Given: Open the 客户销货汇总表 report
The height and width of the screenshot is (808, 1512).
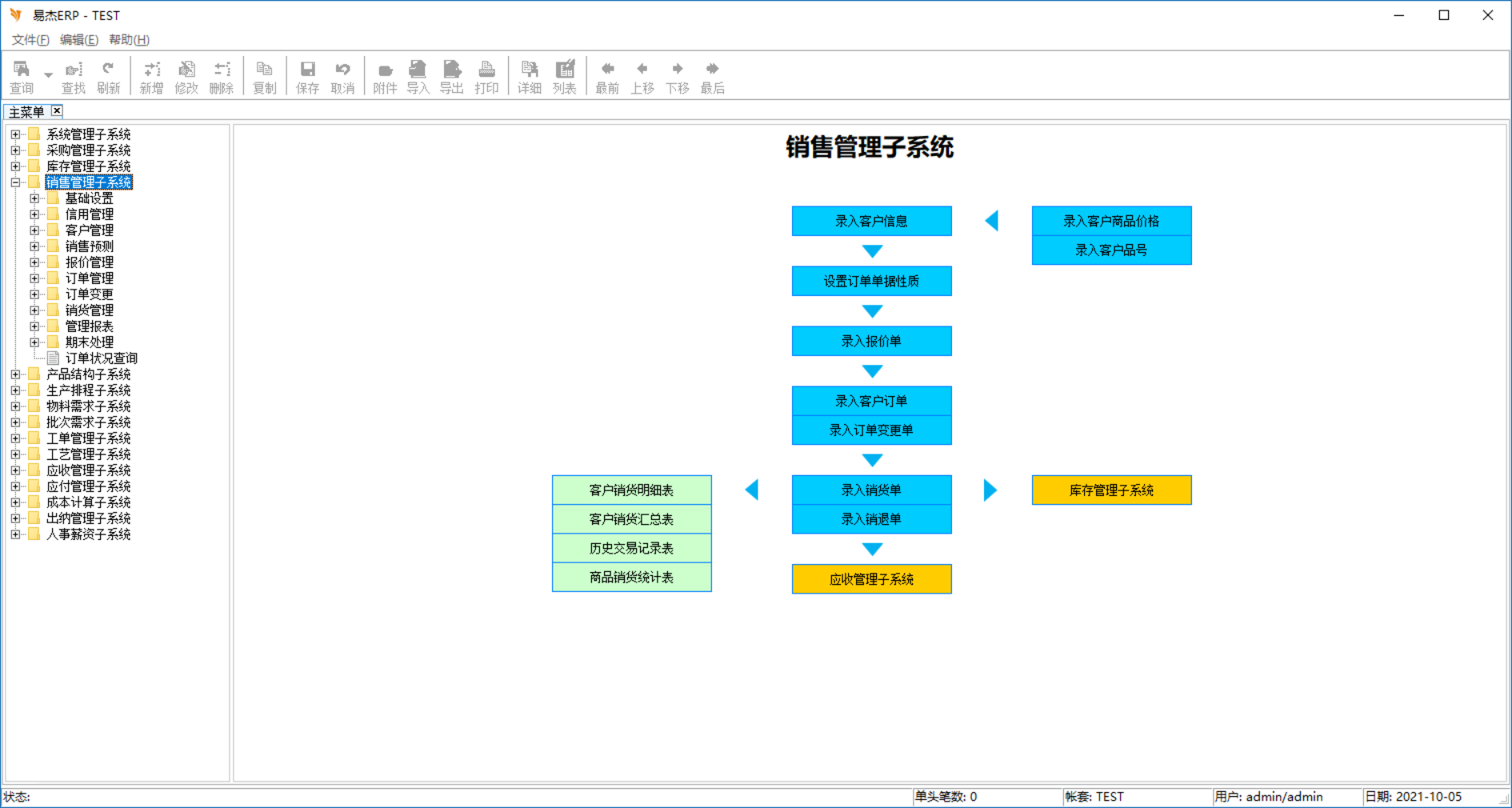Looking at the screenshot, I should tap(631, 519).
